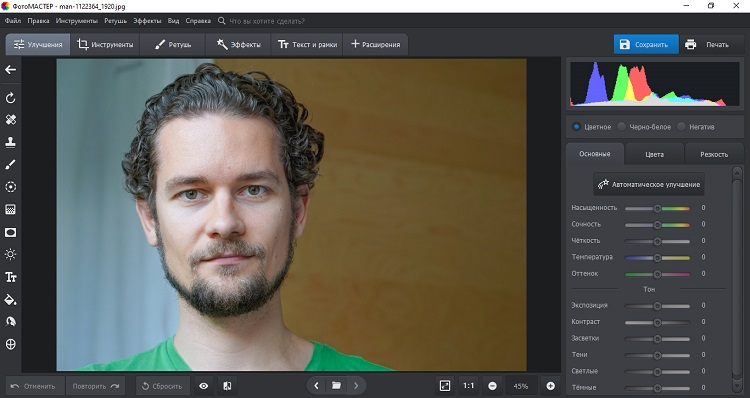Switch to the Цвета tab
The image size is (750, 398).
654,154
